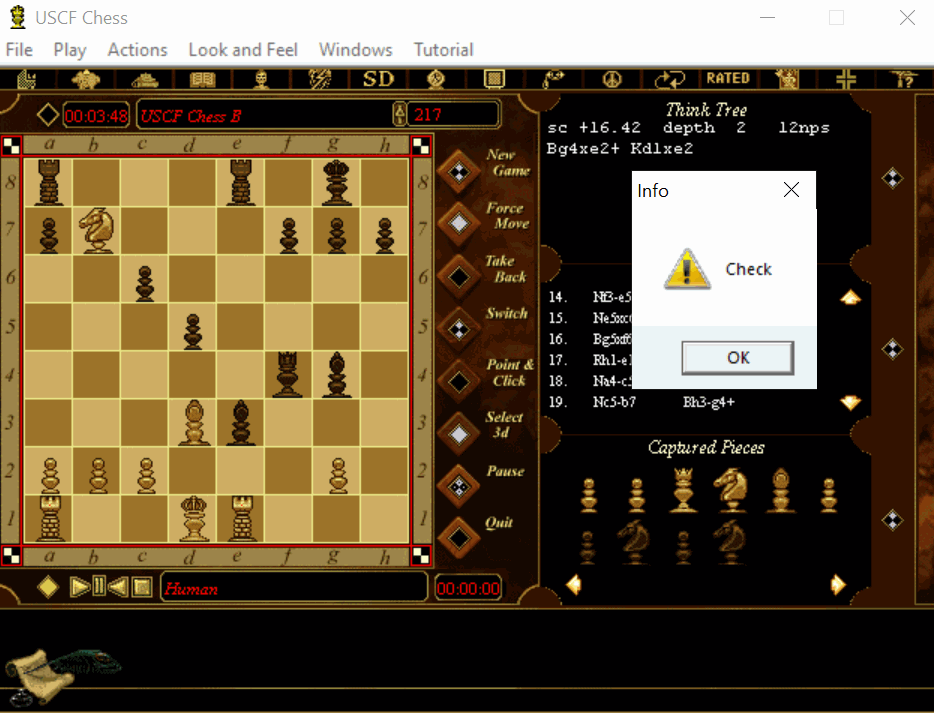The height and width of the screenshot is (713, 934).
Task: Open the File menu
Action: pos(19,49)
